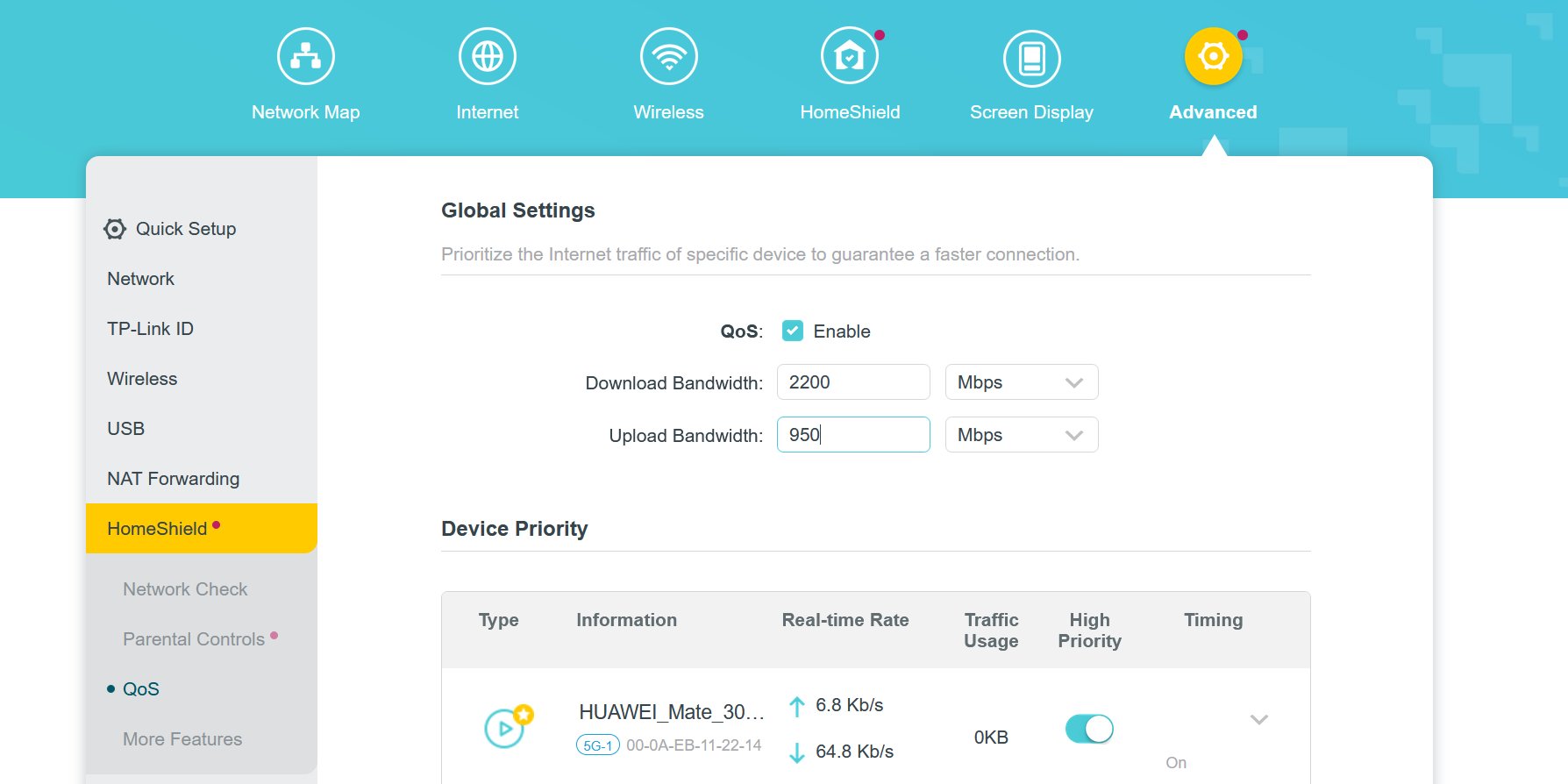Open TP-Link ID in the sidebar
Viewport: 1568px width, 784px height.
pyautogui.click(x=150, y=329)
